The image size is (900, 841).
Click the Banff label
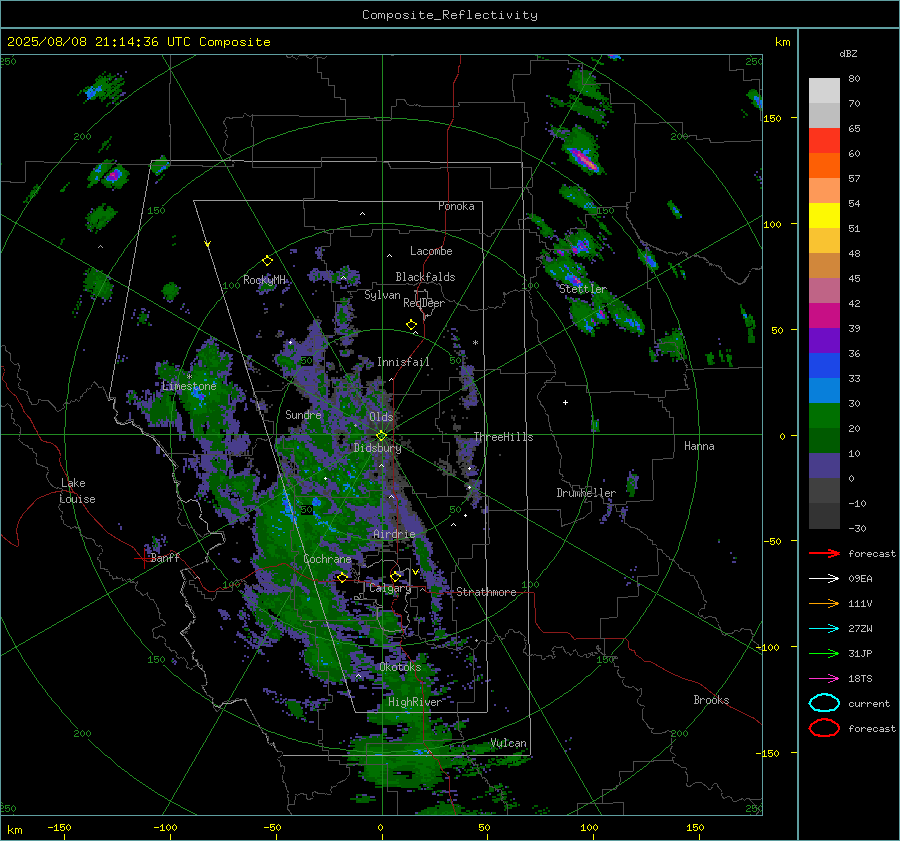(x=165, y=558)
